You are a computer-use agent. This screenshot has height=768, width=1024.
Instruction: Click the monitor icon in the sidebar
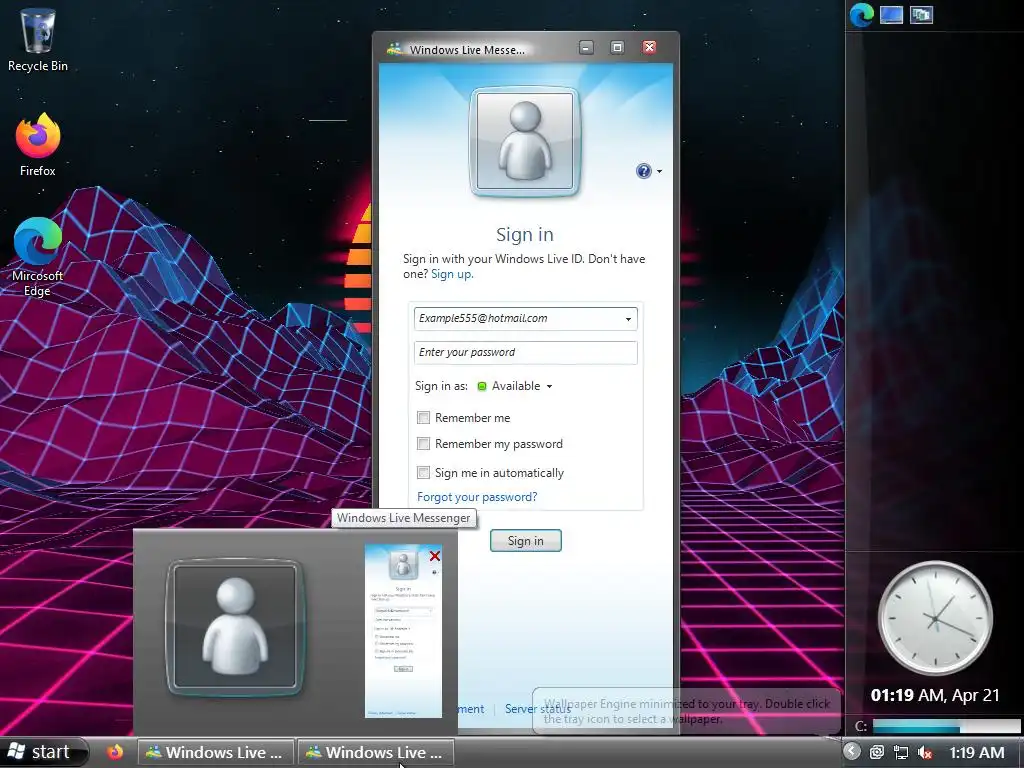point(891,14)
